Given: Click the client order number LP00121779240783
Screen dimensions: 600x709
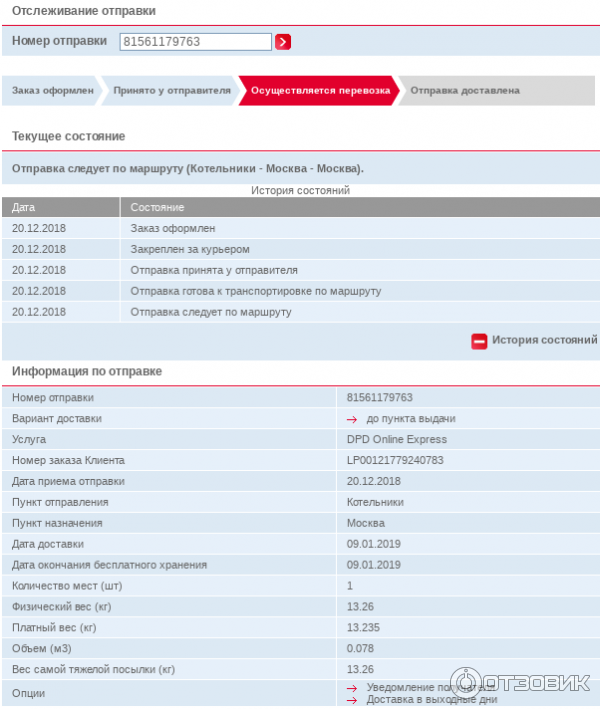Looking at the screenshot, I should pos(394,461).
